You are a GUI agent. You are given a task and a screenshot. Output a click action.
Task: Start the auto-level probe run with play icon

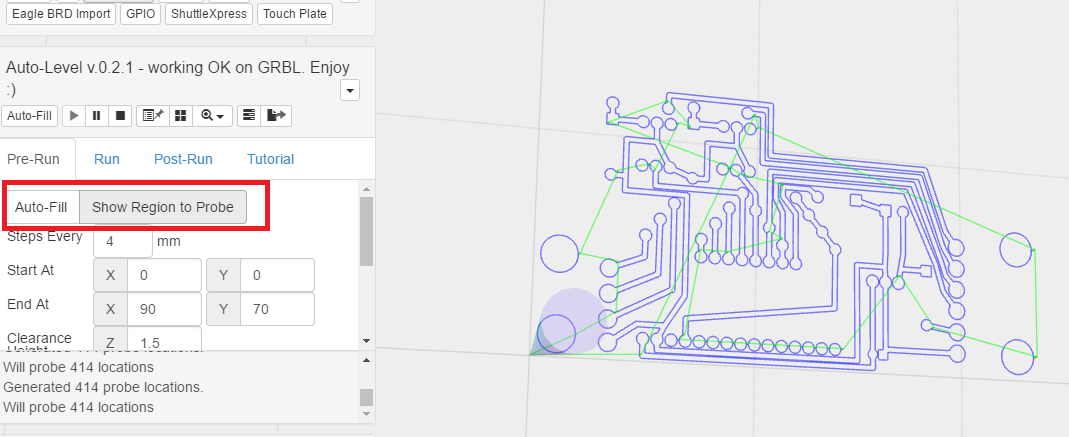[74, 116]
